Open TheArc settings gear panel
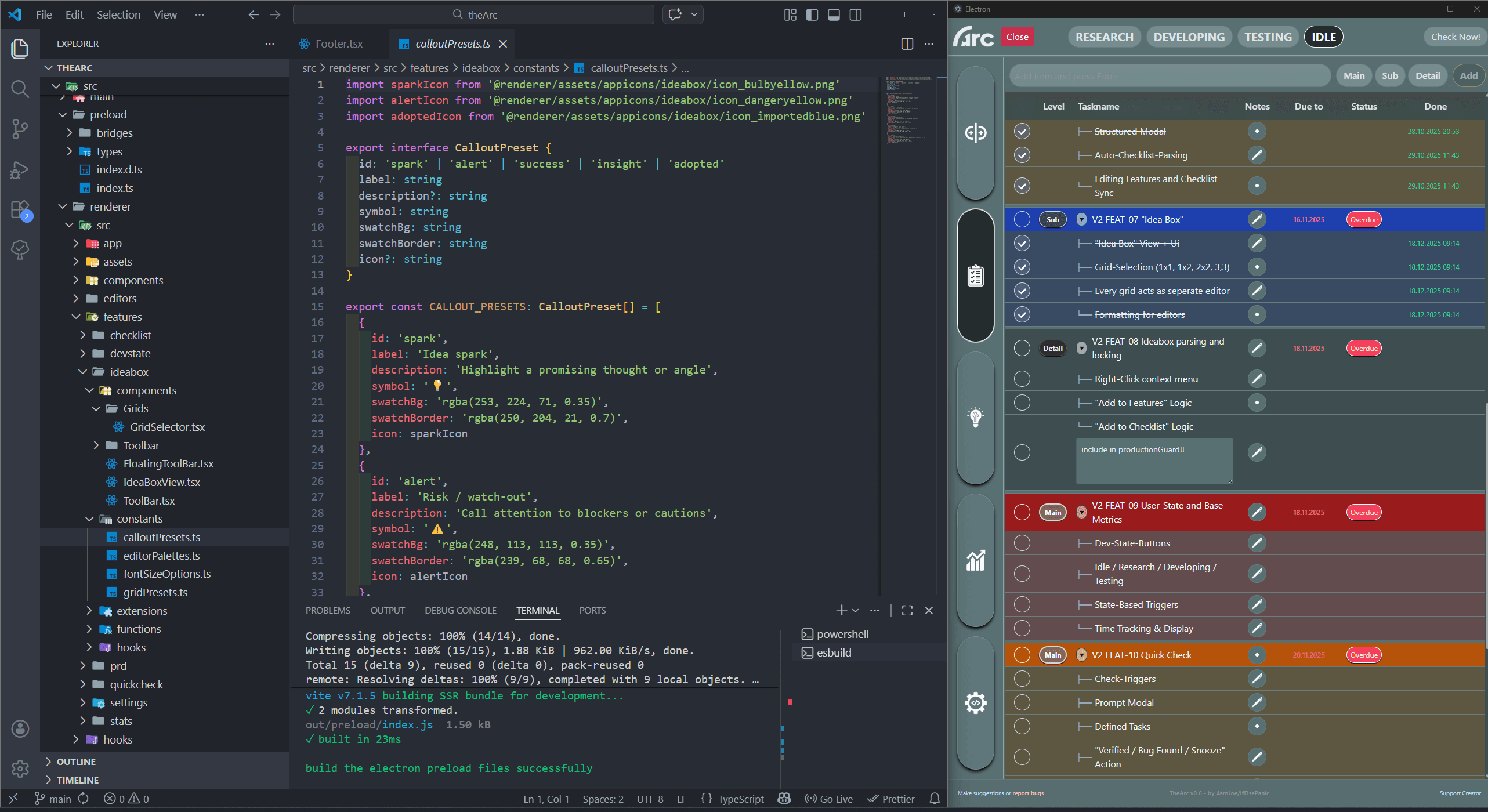1488x812 pixels. (975, 702)
